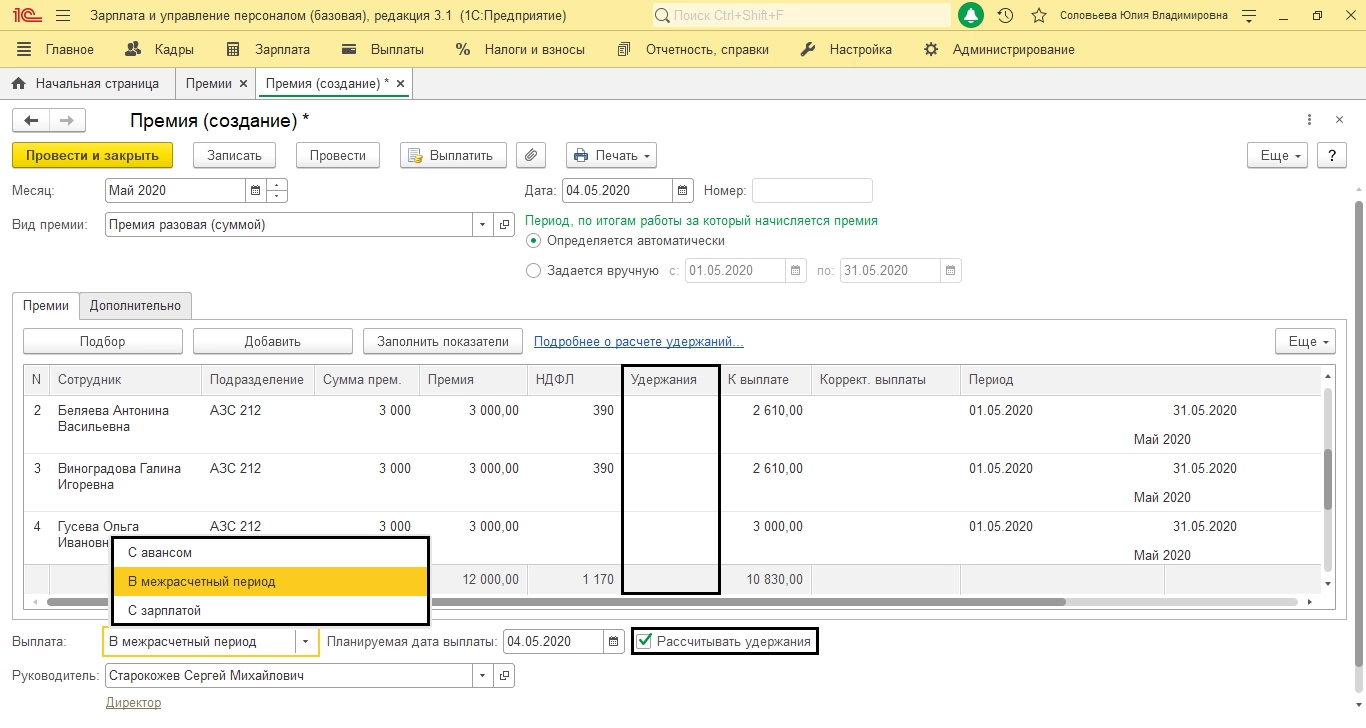This screenshot has width=1366, height=728.
Task: Click the paperclip attached files icon
Action: click(531, 155)
